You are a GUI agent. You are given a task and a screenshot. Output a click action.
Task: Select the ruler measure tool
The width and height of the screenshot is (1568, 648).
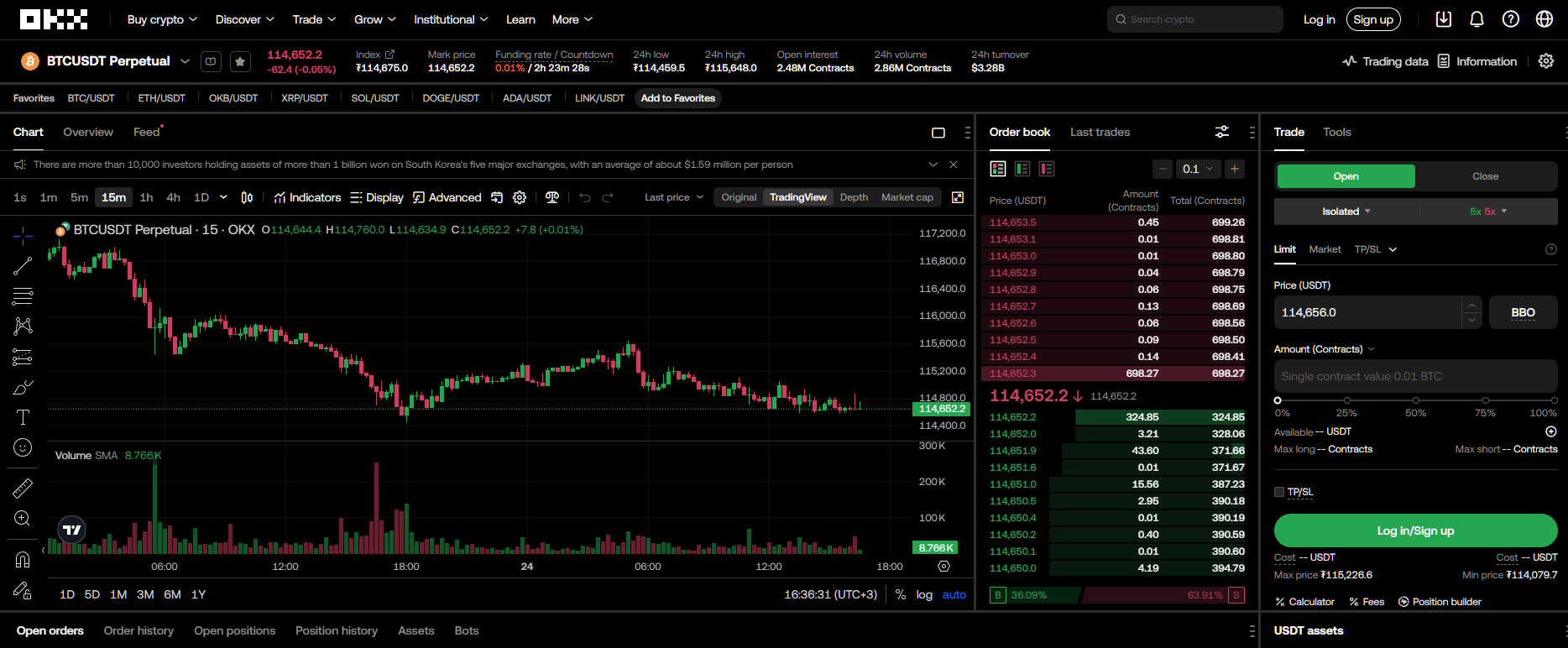(x=23, y=488)
